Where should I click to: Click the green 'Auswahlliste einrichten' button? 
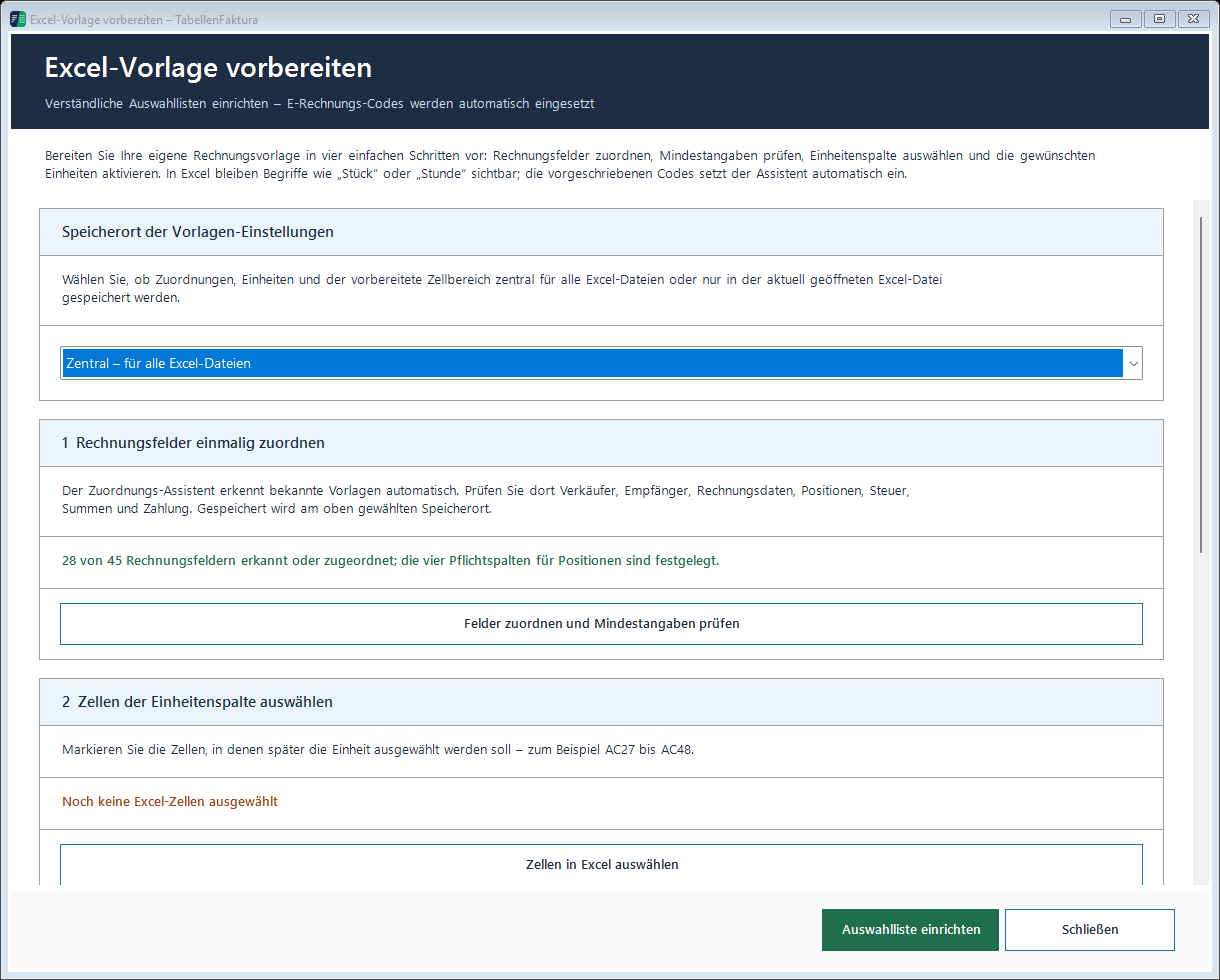click(910, 929)
